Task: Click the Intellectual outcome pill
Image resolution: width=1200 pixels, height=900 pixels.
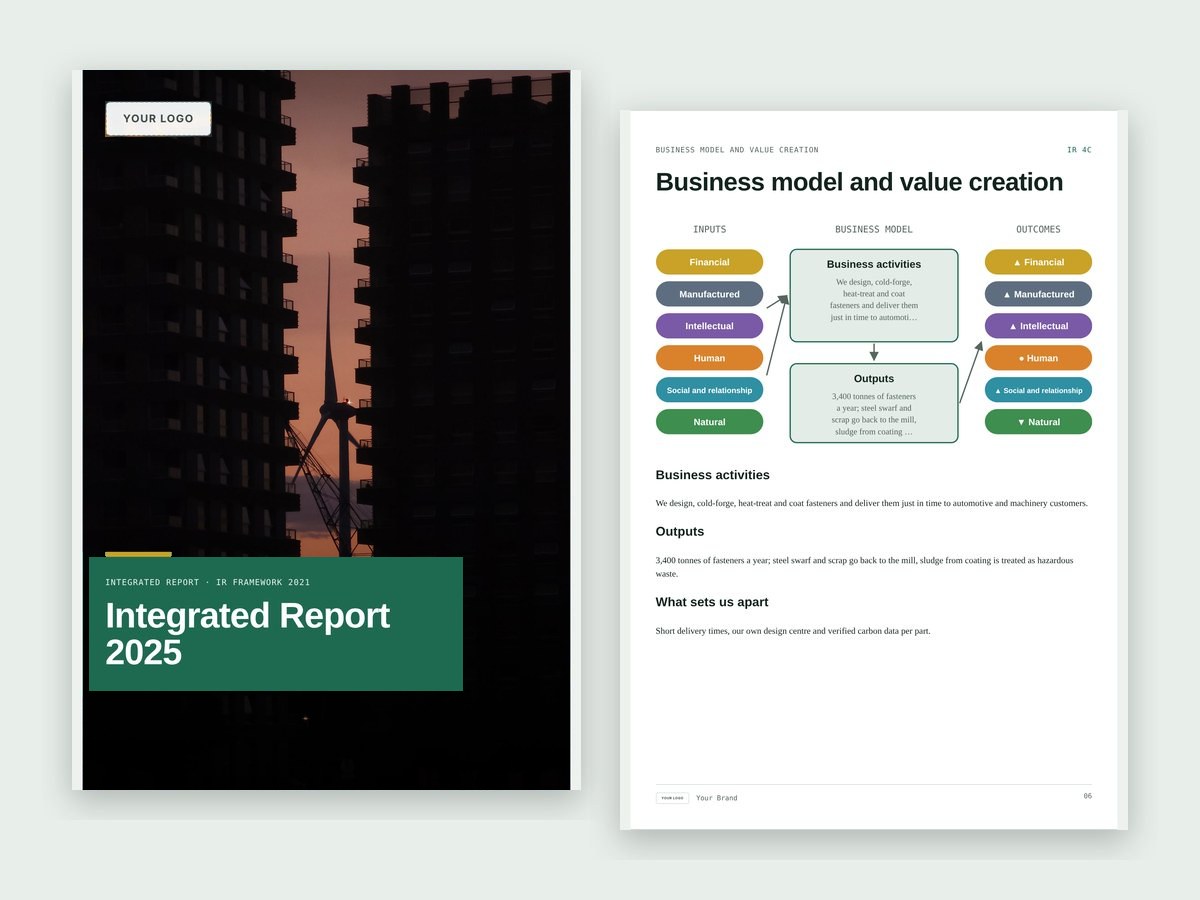Action: click(x=1038, y=326)
